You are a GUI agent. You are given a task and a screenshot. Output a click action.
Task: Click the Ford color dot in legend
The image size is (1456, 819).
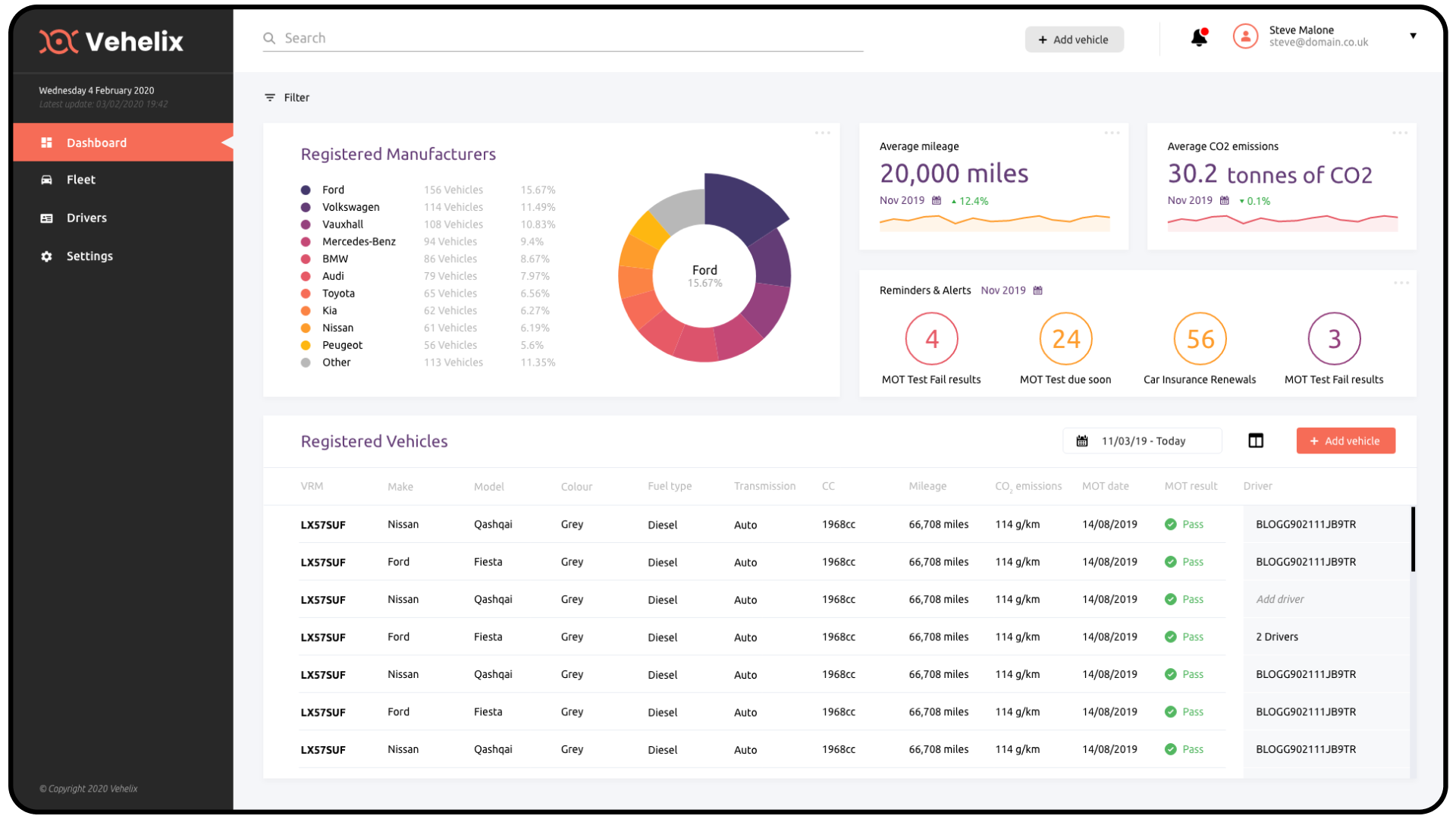[x=306, y=190]
